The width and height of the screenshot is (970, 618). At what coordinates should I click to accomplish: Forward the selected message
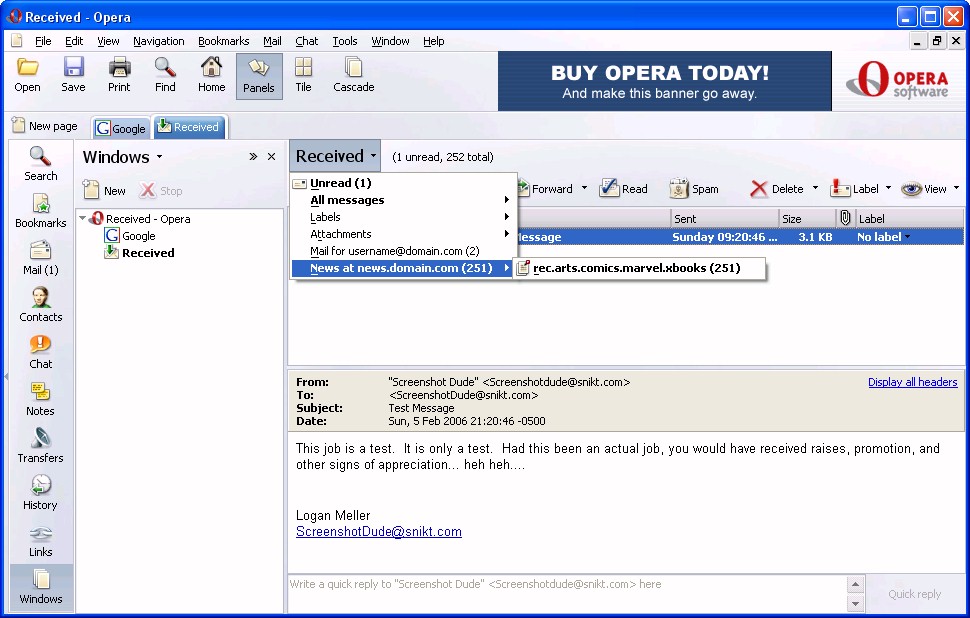(544, 189)
